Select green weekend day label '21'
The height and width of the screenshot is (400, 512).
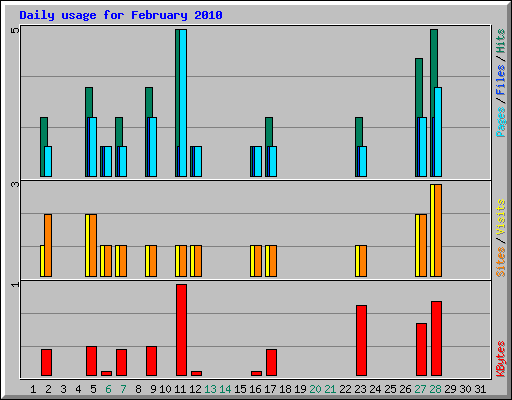(330, 389)
